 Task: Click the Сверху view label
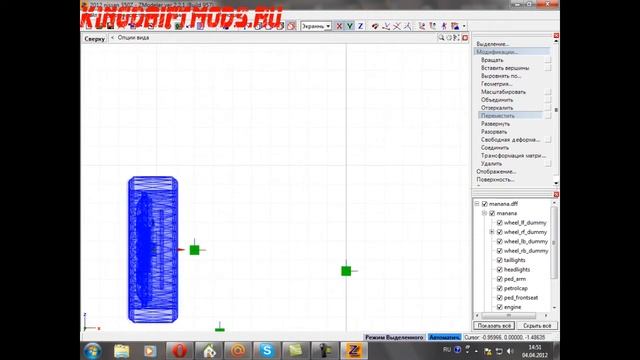click(95, 39)
